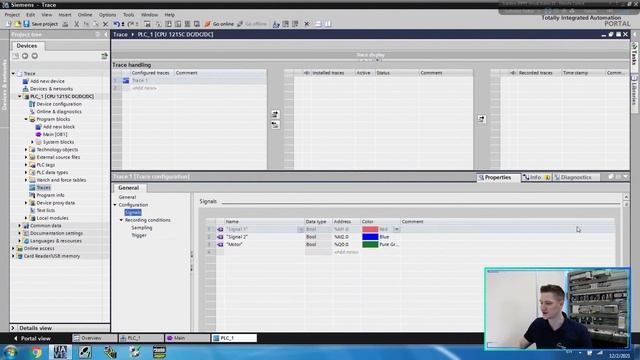Click the blue color swatch of Signal 2
The image size is (640, 360).
[370, 237]
